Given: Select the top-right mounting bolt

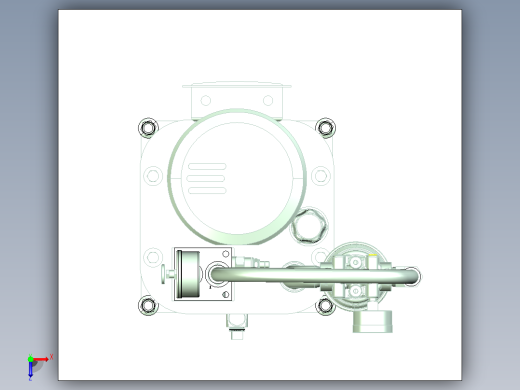Looking at the screenshot, I should click(x=325, y=128).
